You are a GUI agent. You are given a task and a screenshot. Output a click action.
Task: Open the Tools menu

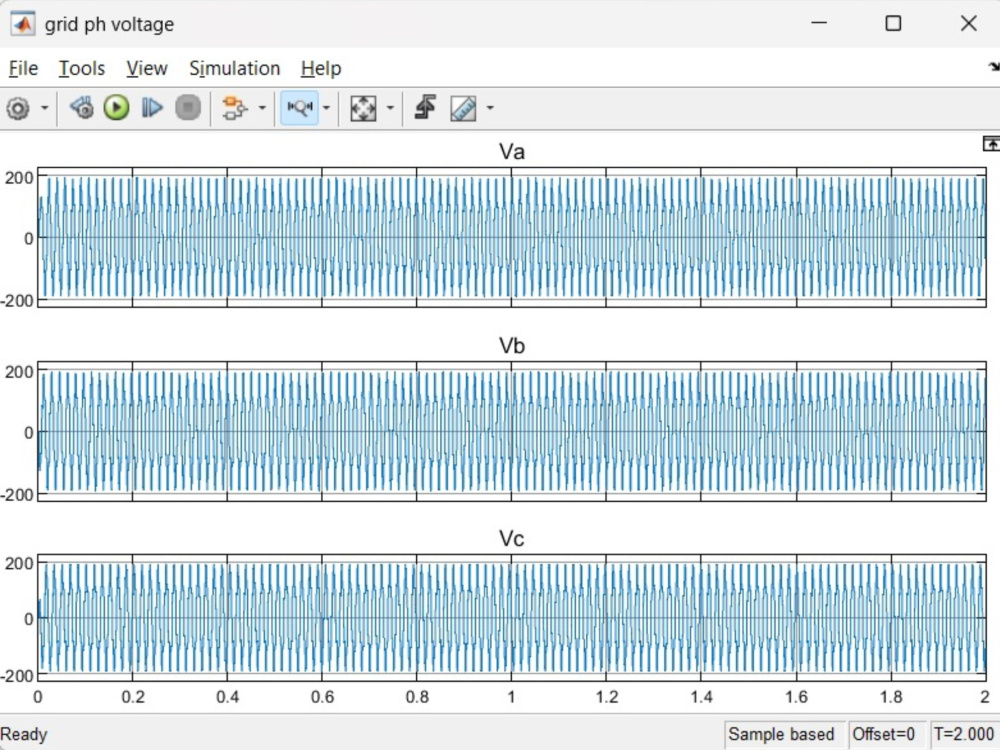click(x=82, y=68)
